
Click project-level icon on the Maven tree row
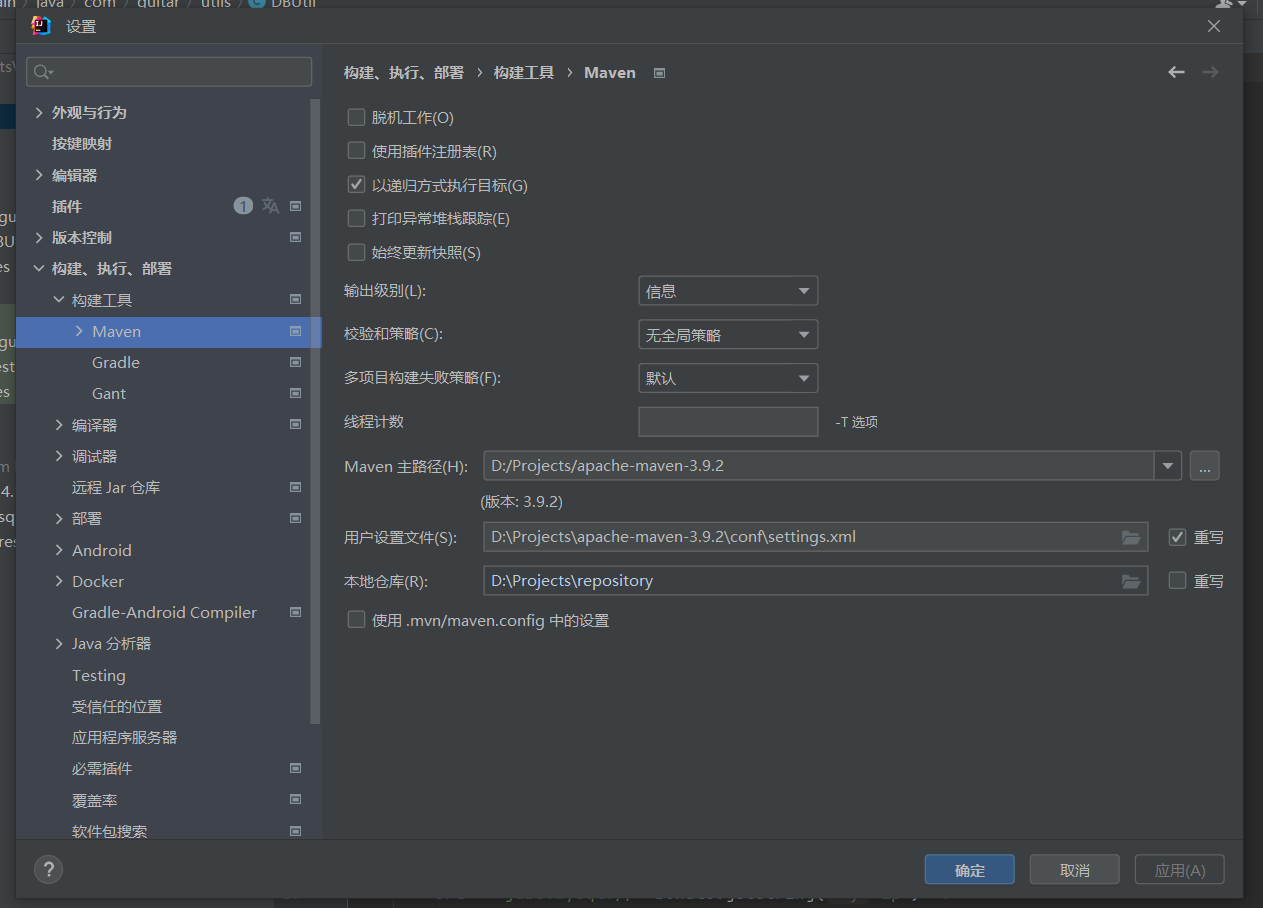pos(295,331)
